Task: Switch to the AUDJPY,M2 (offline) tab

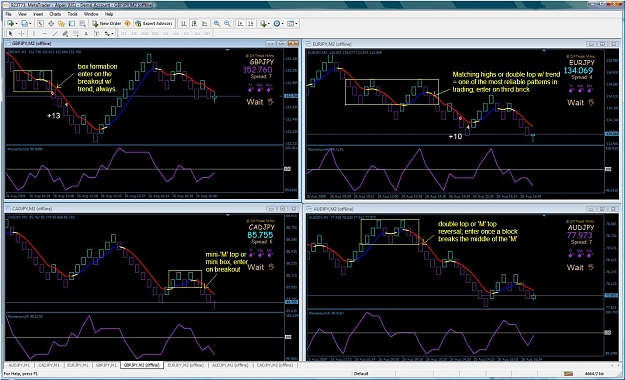Action: [x=230, y=365]
